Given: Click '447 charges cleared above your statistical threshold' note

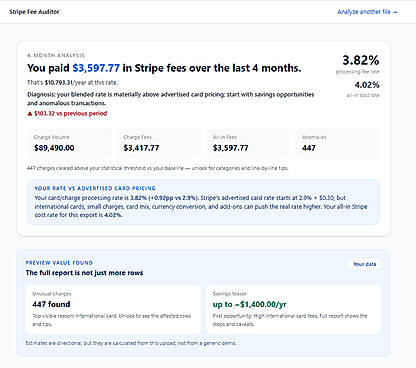Looking at the screenshot, I should [157, 168].
